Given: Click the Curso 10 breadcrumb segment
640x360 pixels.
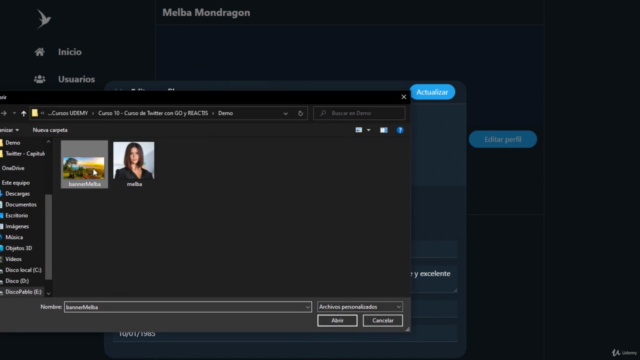Looking at the screenshot, I should pos(153,113).
